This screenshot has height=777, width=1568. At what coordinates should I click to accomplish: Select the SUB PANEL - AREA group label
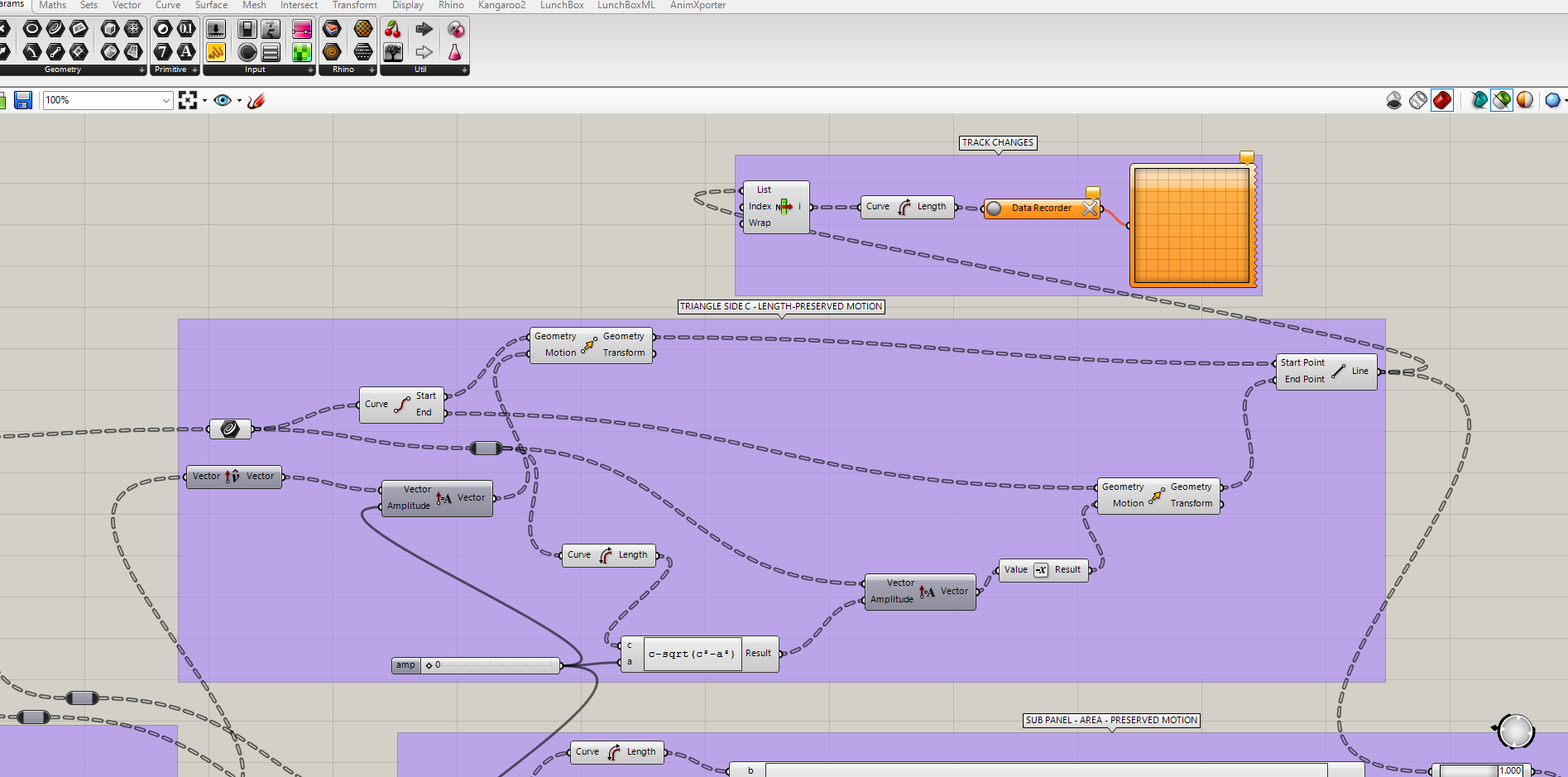click(x=1111, y=720)
